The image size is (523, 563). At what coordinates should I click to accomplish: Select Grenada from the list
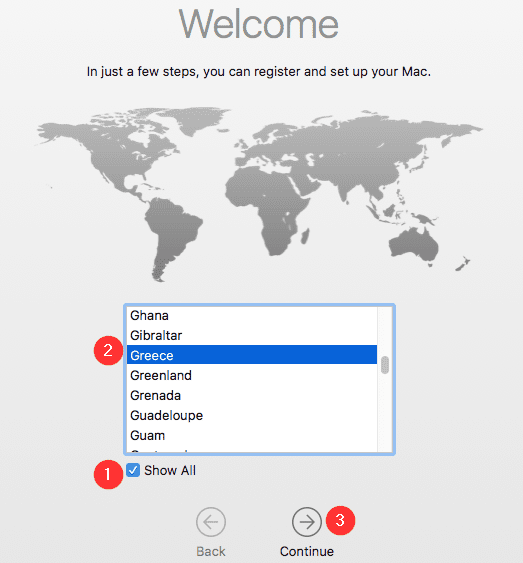point(252,395)
